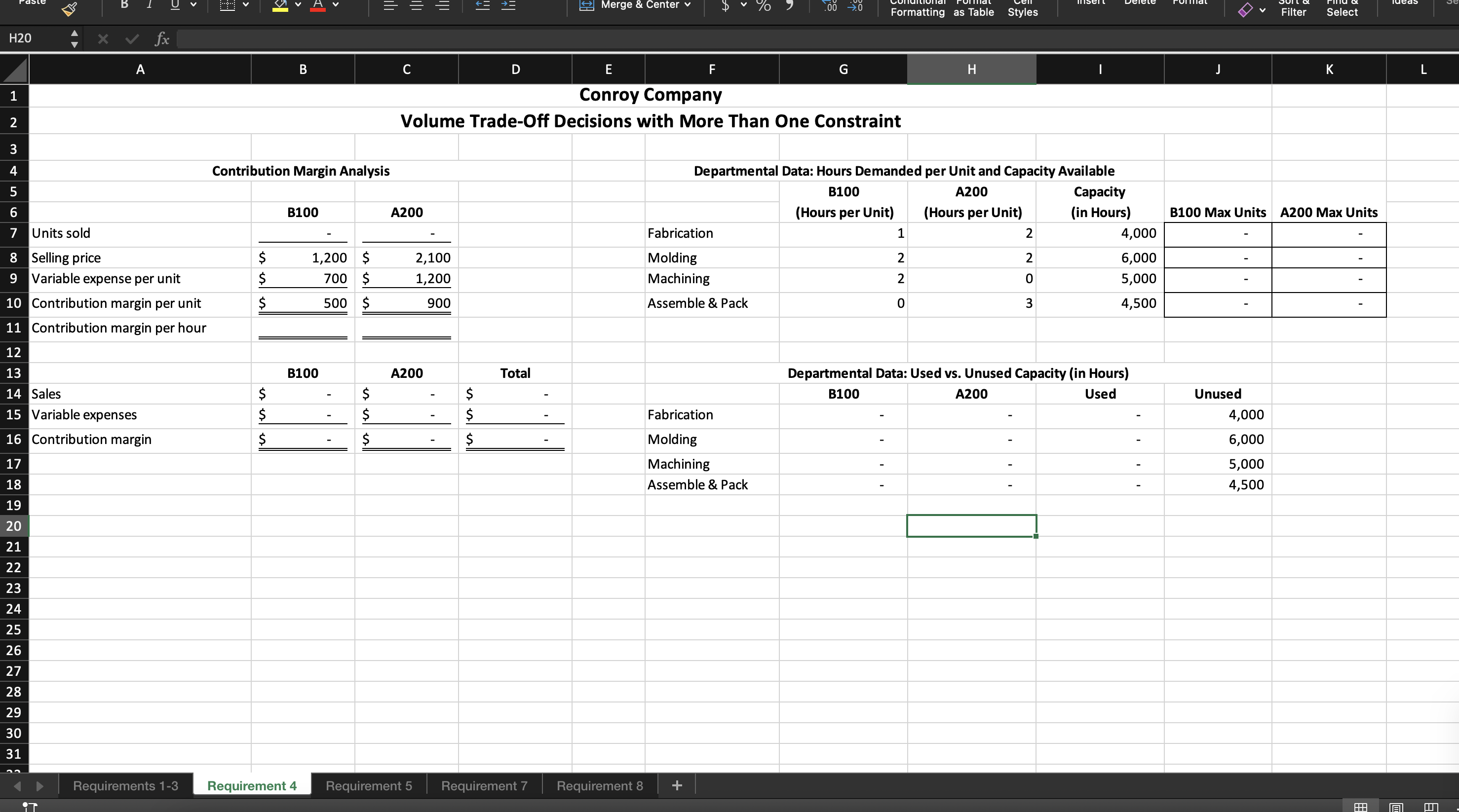Click the increase indent icon
1459x812 pixels.
pos(508,5)
